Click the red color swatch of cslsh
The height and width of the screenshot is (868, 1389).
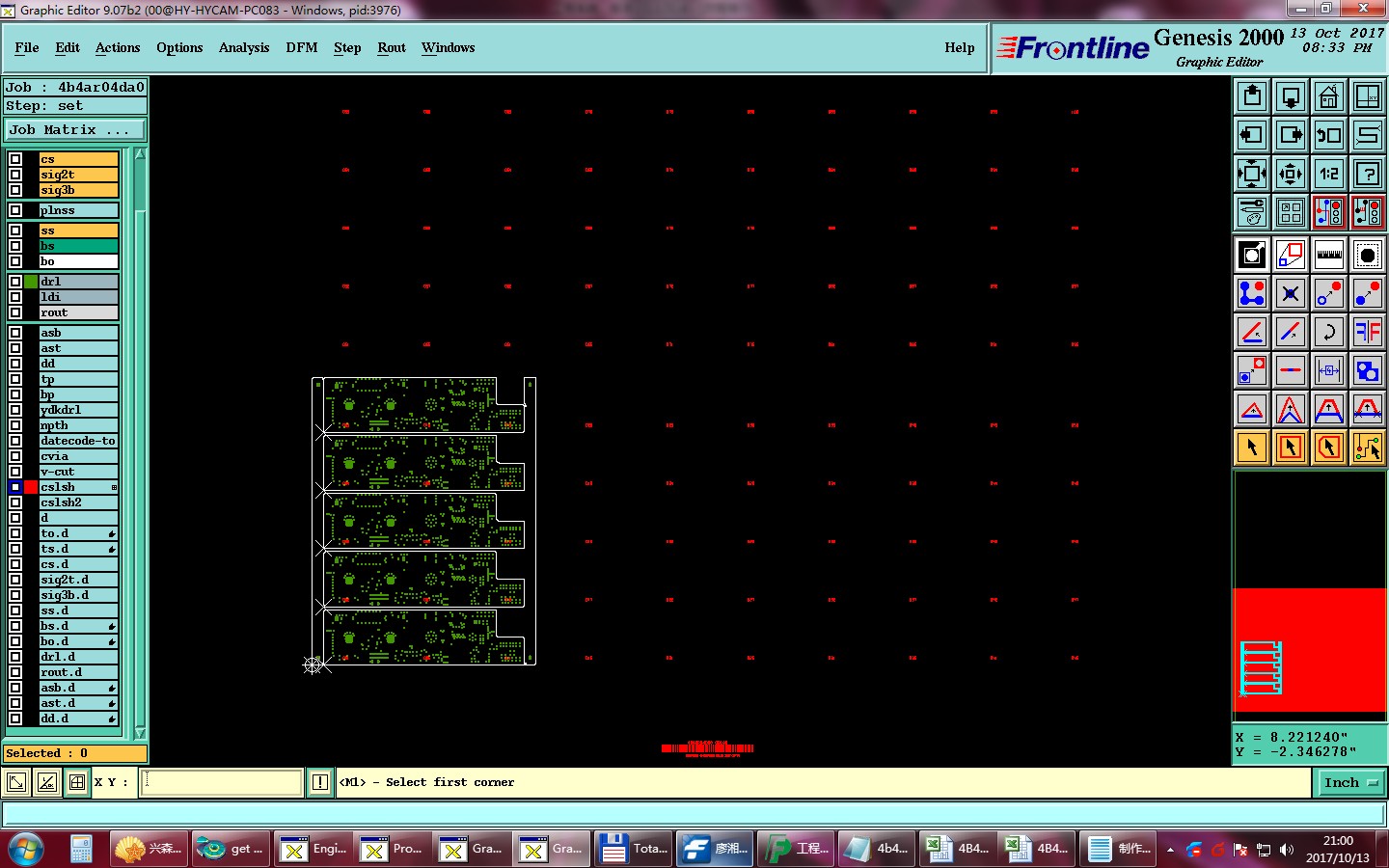click(x=31, y=487)
